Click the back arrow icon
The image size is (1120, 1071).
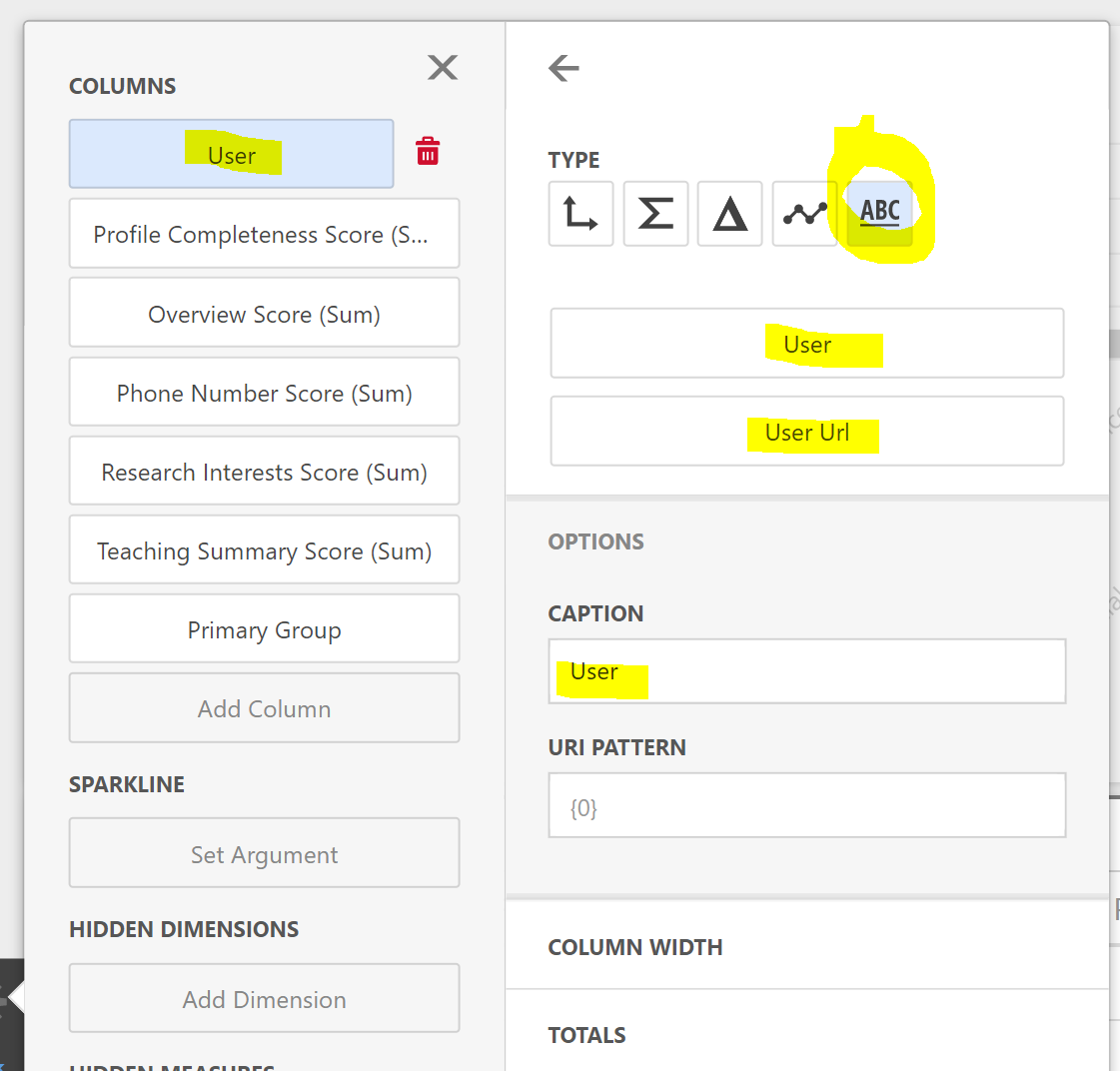click(x=564, y=68)
